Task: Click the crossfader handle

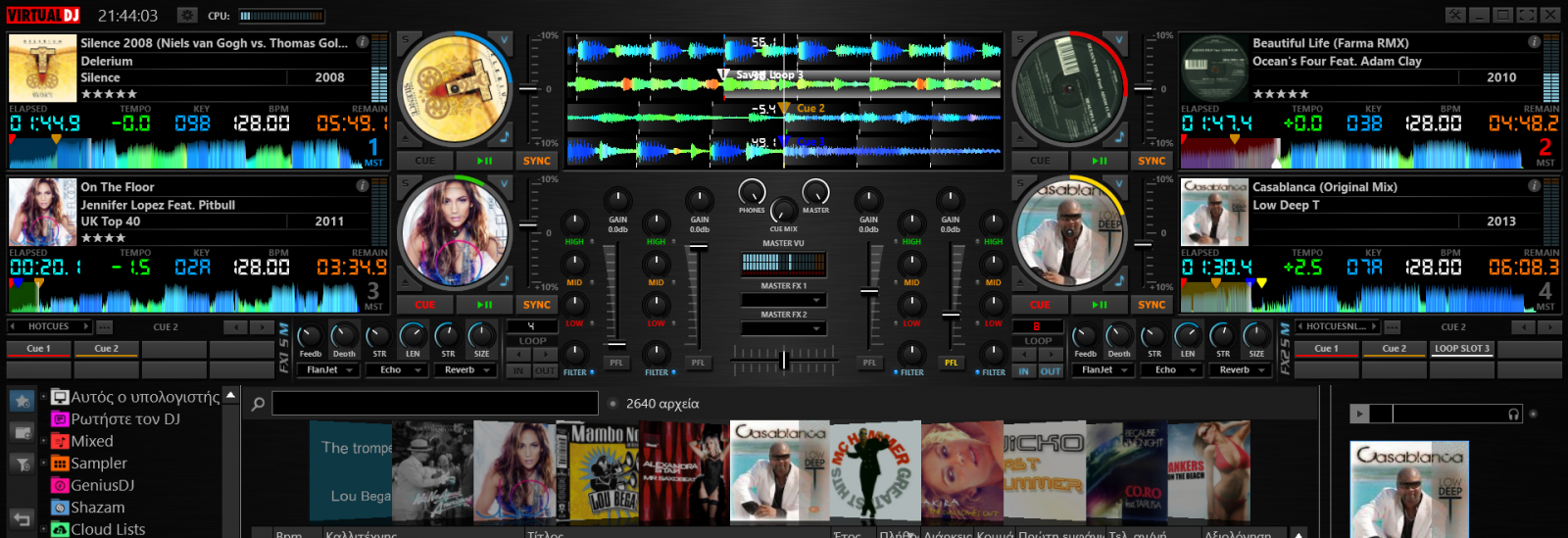Action: coord(783,360)
